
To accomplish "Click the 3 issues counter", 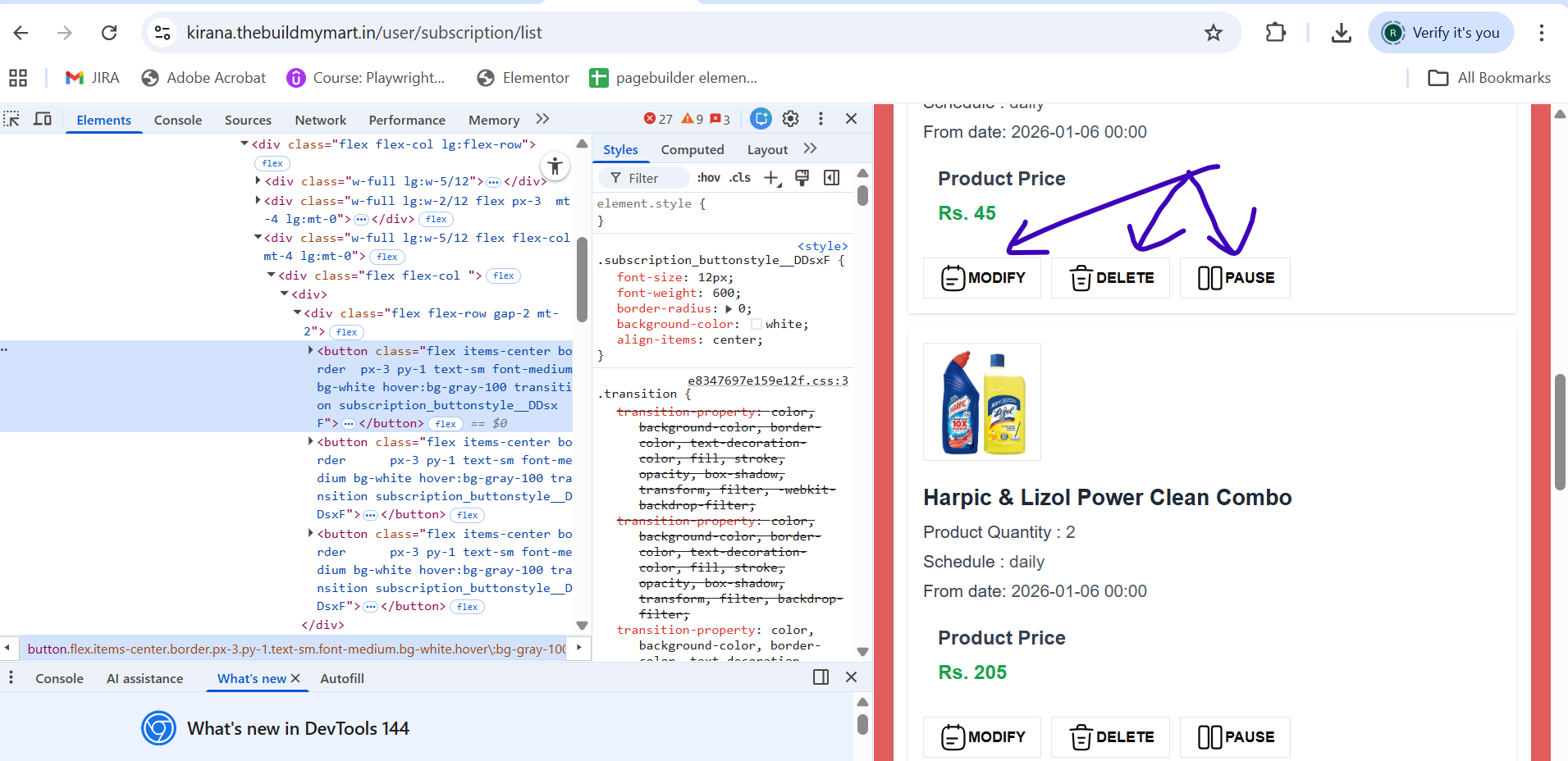I will (x=720, y=119).
